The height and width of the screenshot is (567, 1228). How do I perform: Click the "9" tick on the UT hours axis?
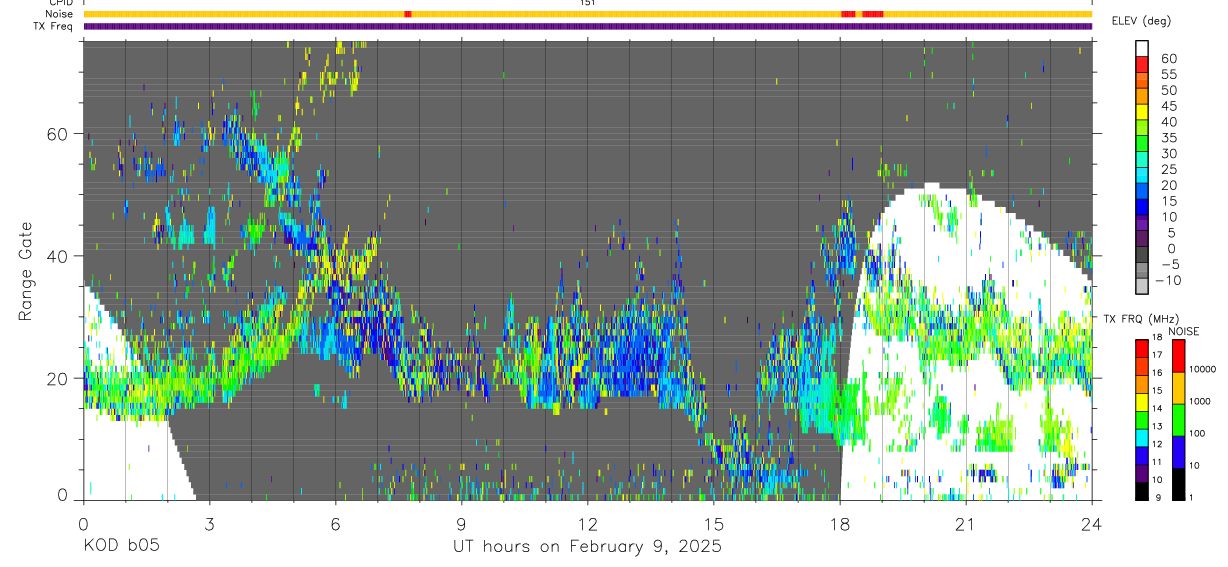462,523
